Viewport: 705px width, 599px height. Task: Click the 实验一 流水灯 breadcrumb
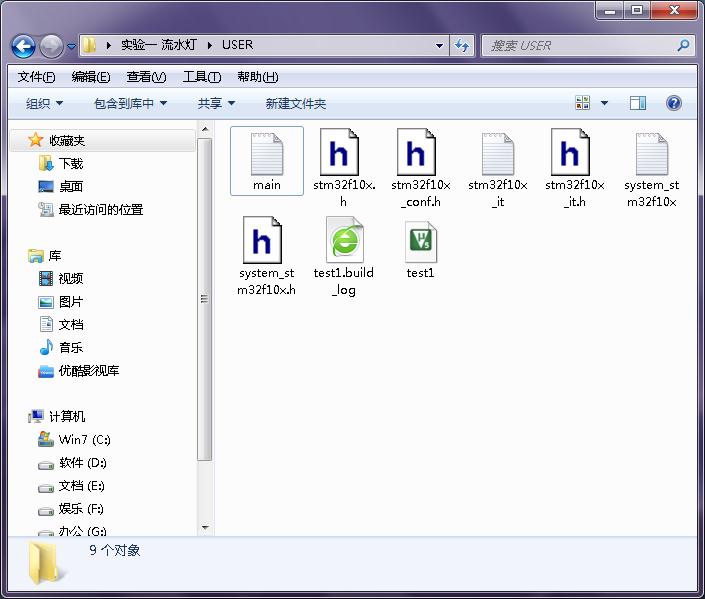pos(159,45)
